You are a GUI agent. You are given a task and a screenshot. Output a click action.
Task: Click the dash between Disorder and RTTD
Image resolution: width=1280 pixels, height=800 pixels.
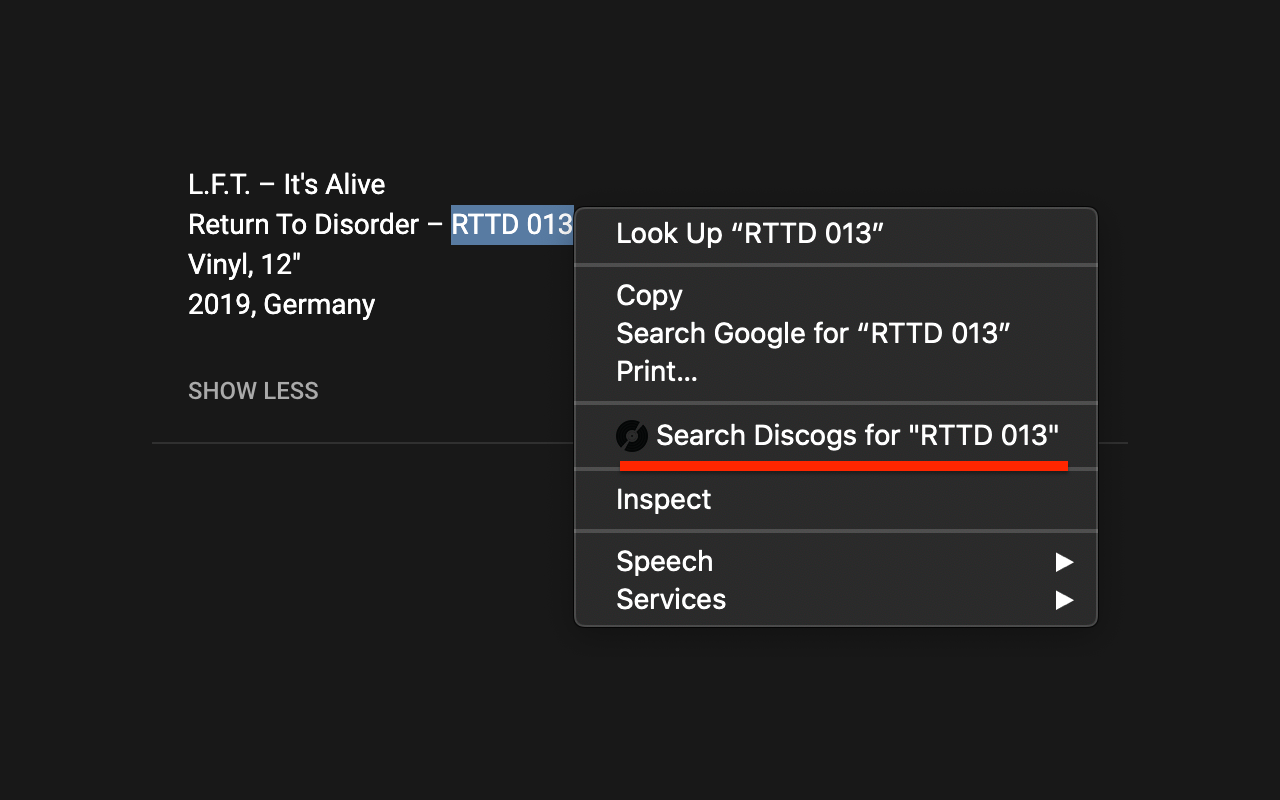tap(435, 225)
